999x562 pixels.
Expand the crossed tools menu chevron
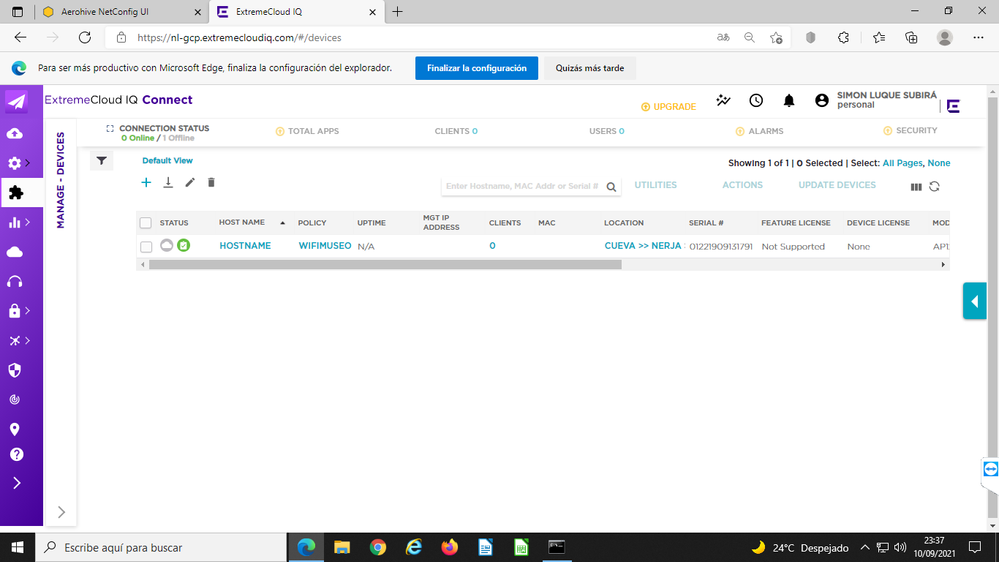click(x=27, y=341)
